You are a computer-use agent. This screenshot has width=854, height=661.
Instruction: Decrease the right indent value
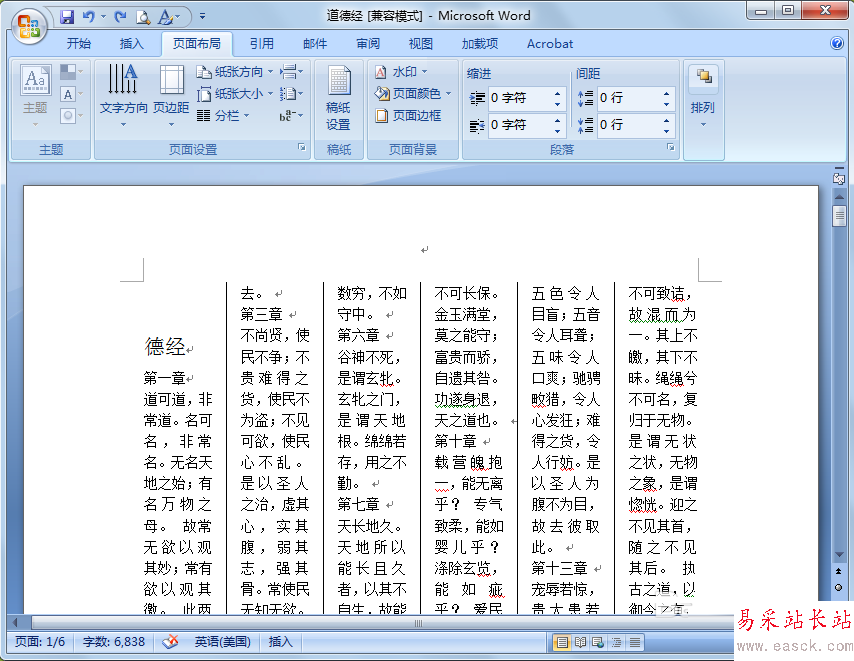point(558,131)
